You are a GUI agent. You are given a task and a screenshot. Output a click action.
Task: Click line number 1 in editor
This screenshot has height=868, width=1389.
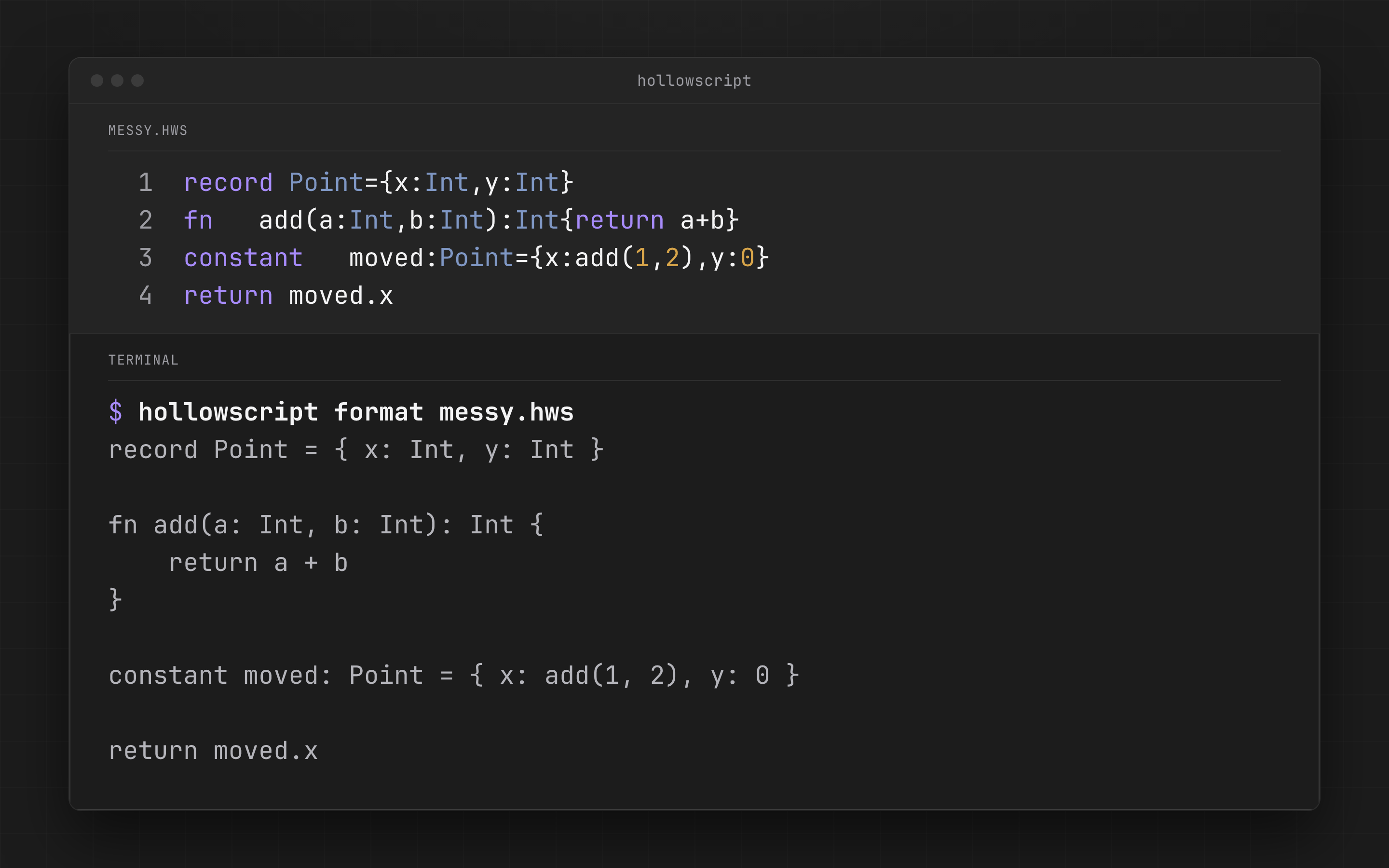pos(146,183)
